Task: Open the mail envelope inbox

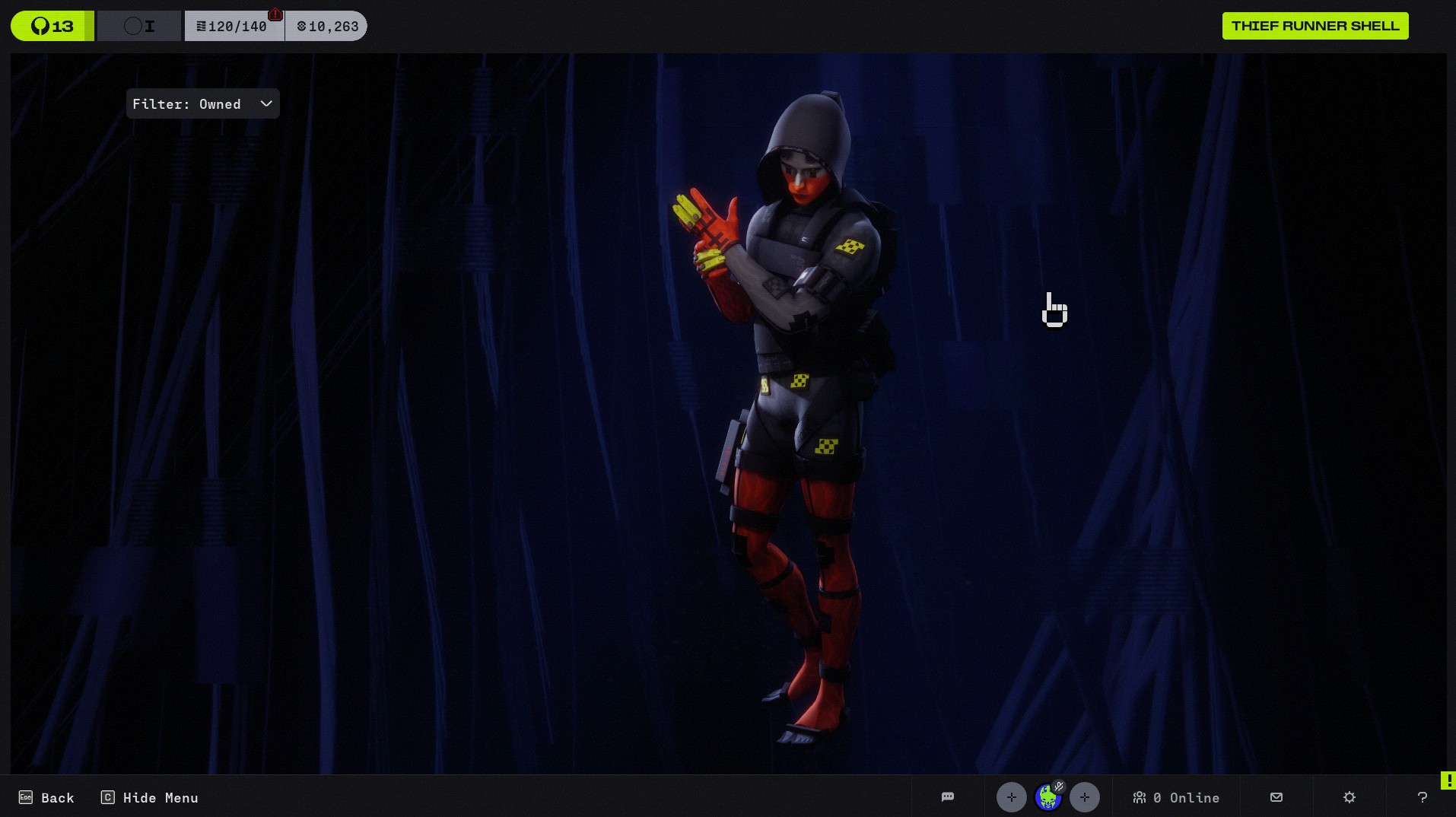Action: pos(1276,797)
